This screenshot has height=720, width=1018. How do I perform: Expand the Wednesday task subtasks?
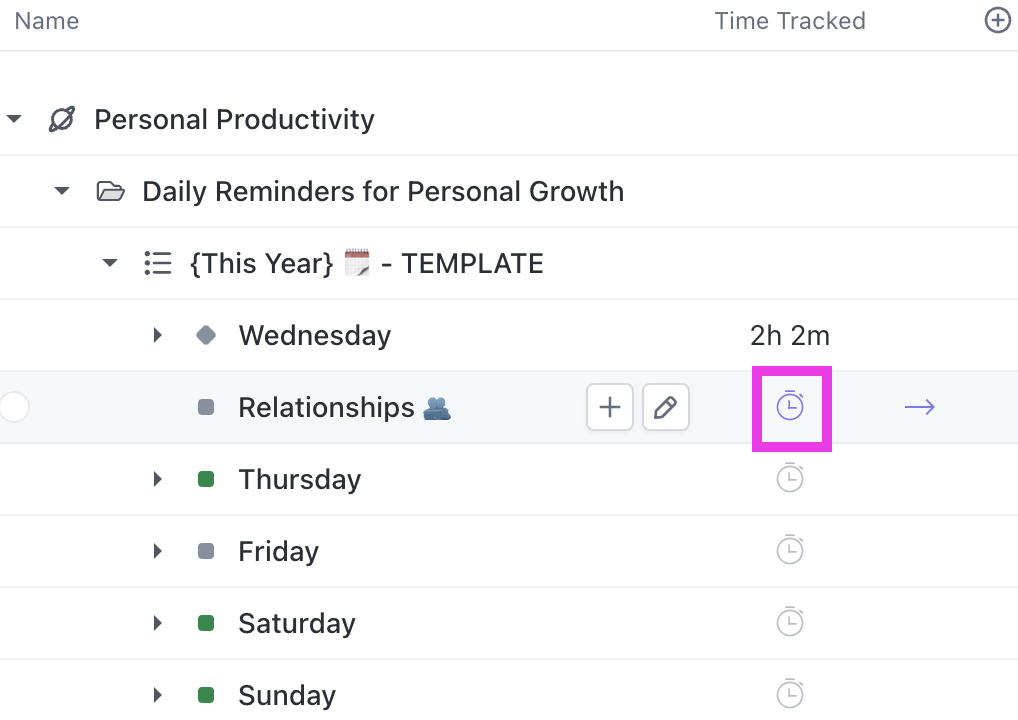pyautogui.click(x=157, y=335)
